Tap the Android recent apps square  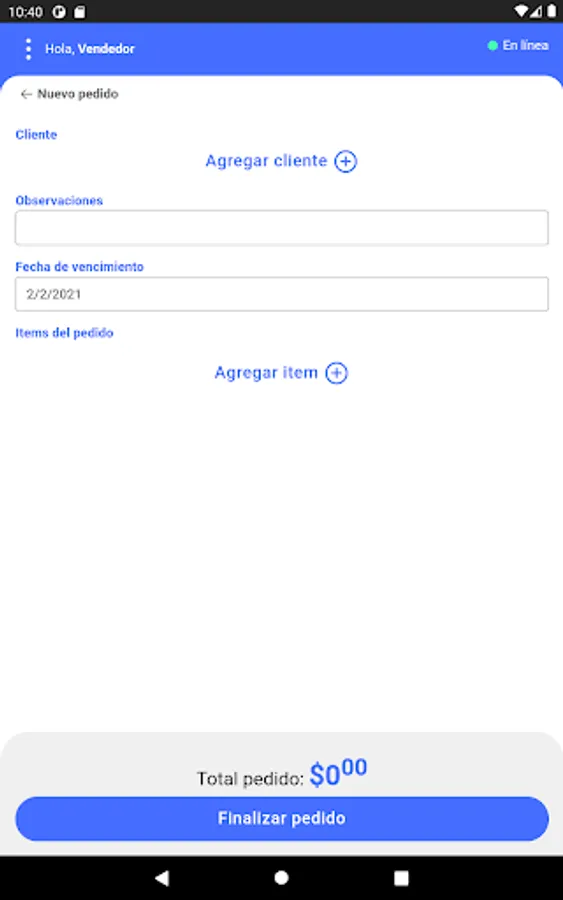point(401,878)
